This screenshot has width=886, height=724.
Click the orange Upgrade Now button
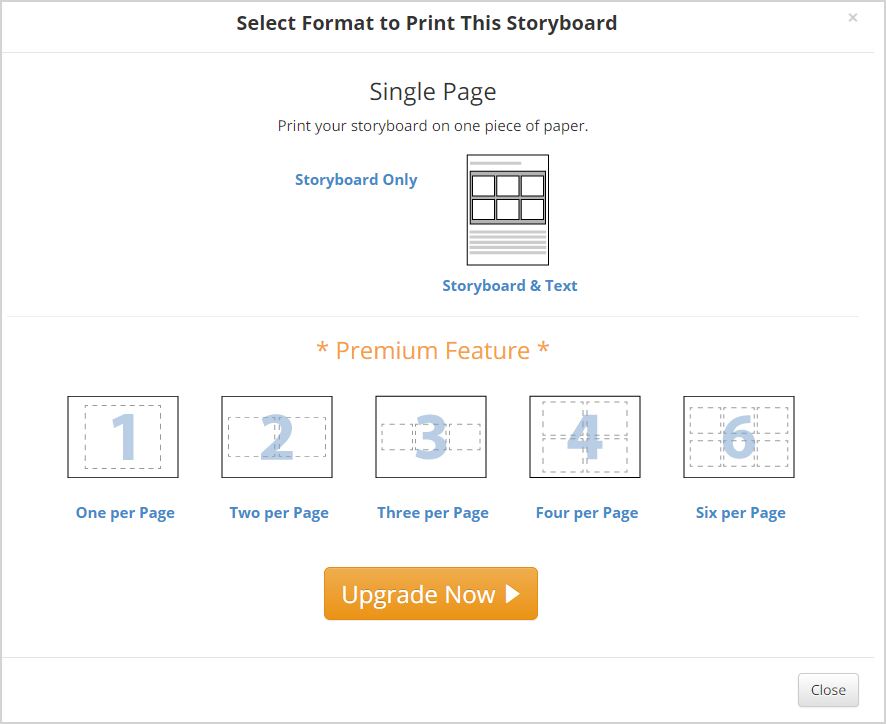point(431,593)
